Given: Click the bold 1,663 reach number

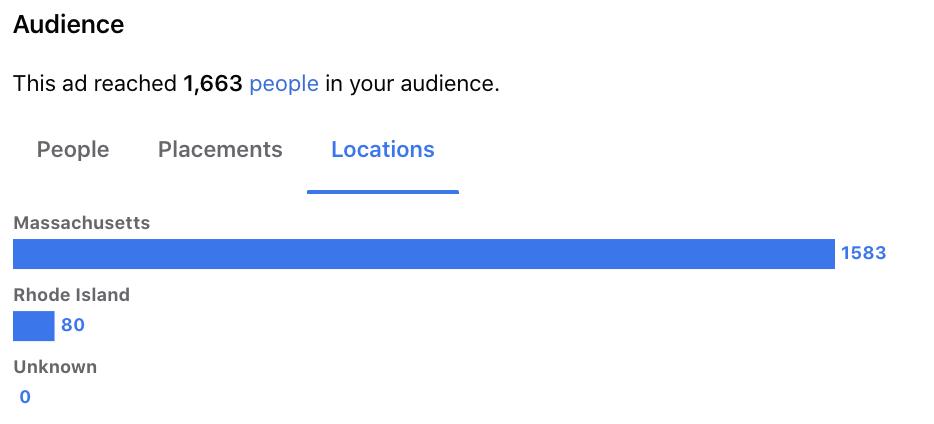Looking at the screenshot, I should pos(213,84).
